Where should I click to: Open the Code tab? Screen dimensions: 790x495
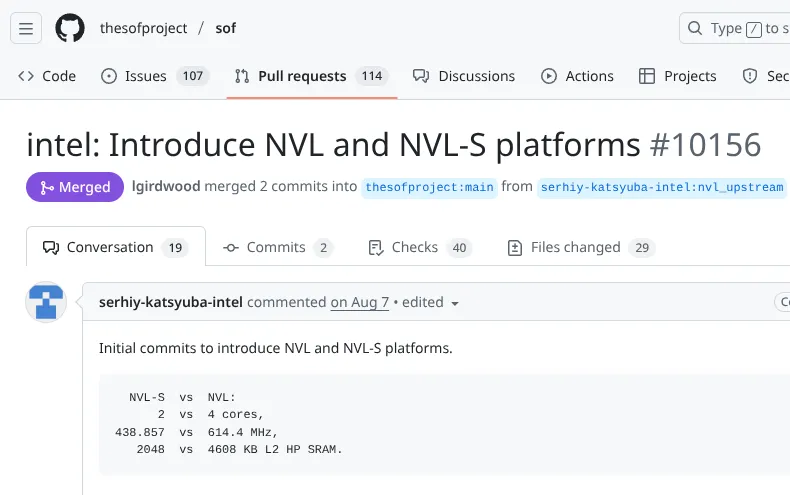[47, 76]
